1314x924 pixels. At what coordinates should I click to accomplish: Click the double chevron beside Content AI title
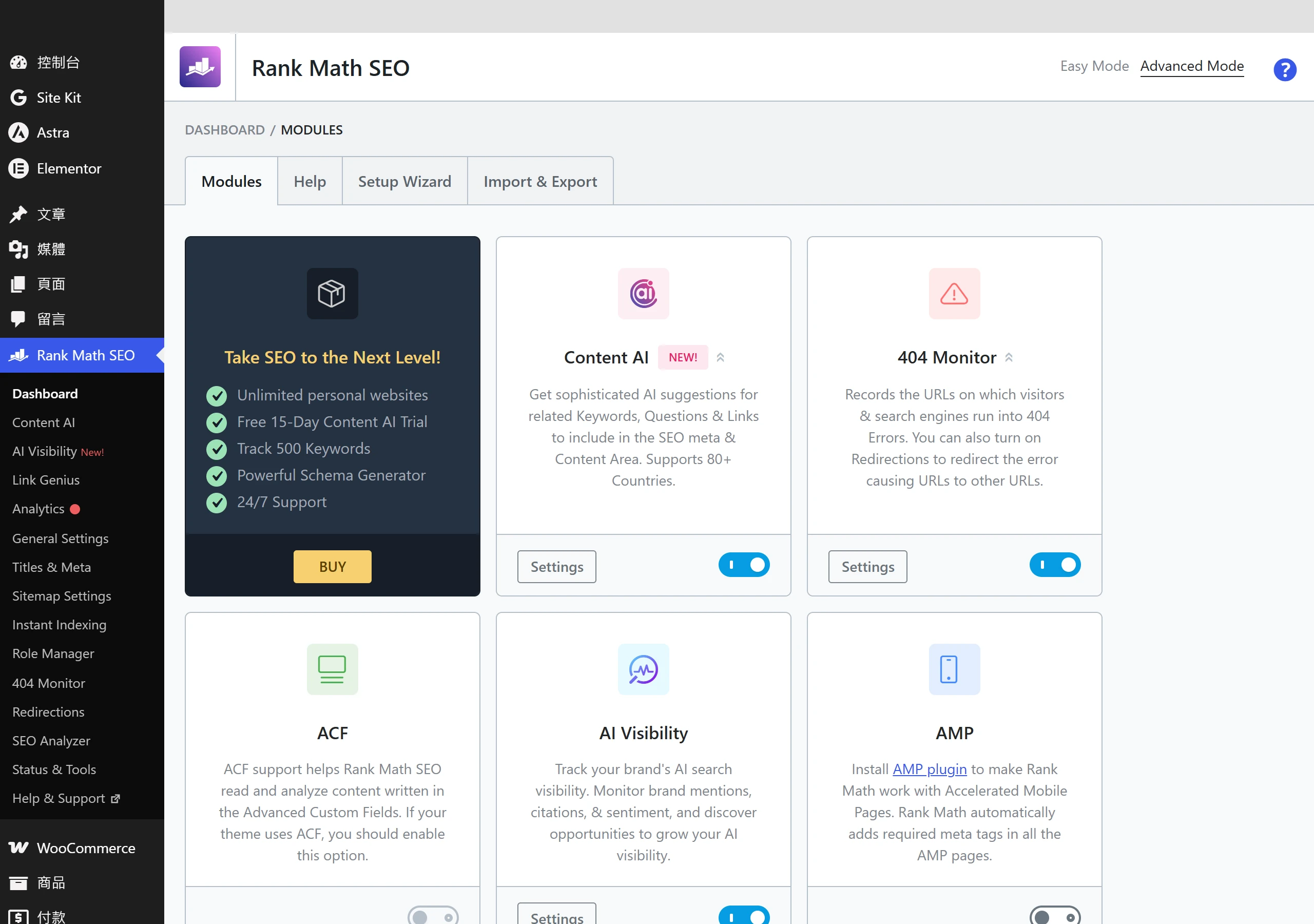click(721, 357)
